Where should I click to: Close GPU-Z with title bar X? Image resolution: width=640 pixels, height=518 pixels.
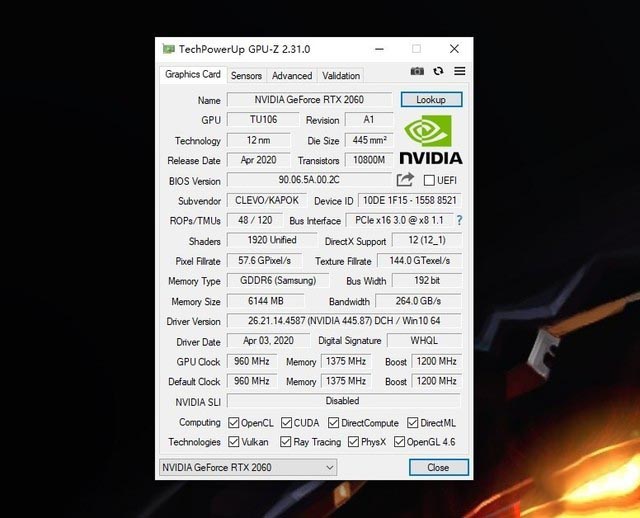coord(454,49)
